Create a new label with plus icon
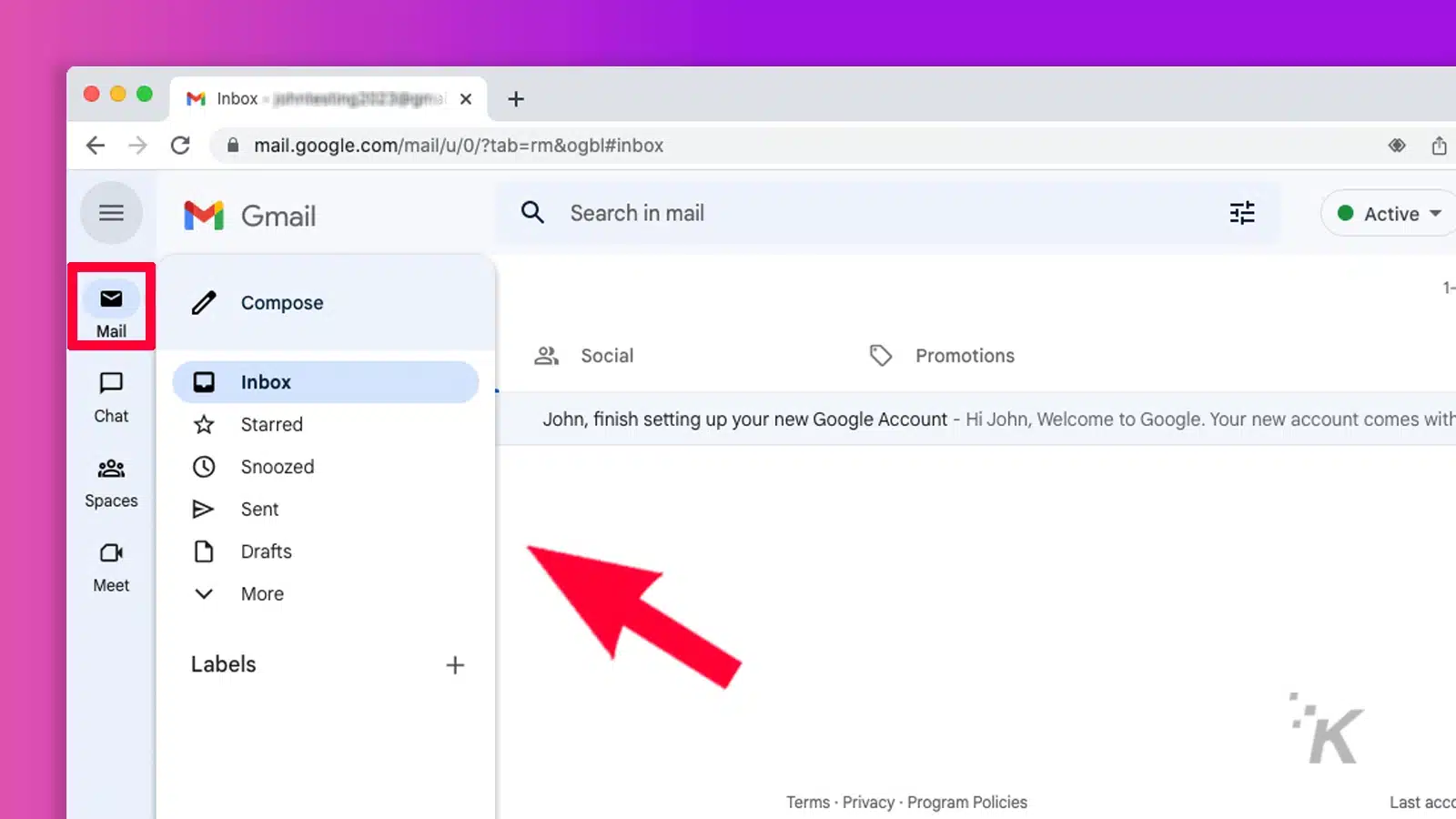This screenshot has width=1456, height=819. pos(455,665)
